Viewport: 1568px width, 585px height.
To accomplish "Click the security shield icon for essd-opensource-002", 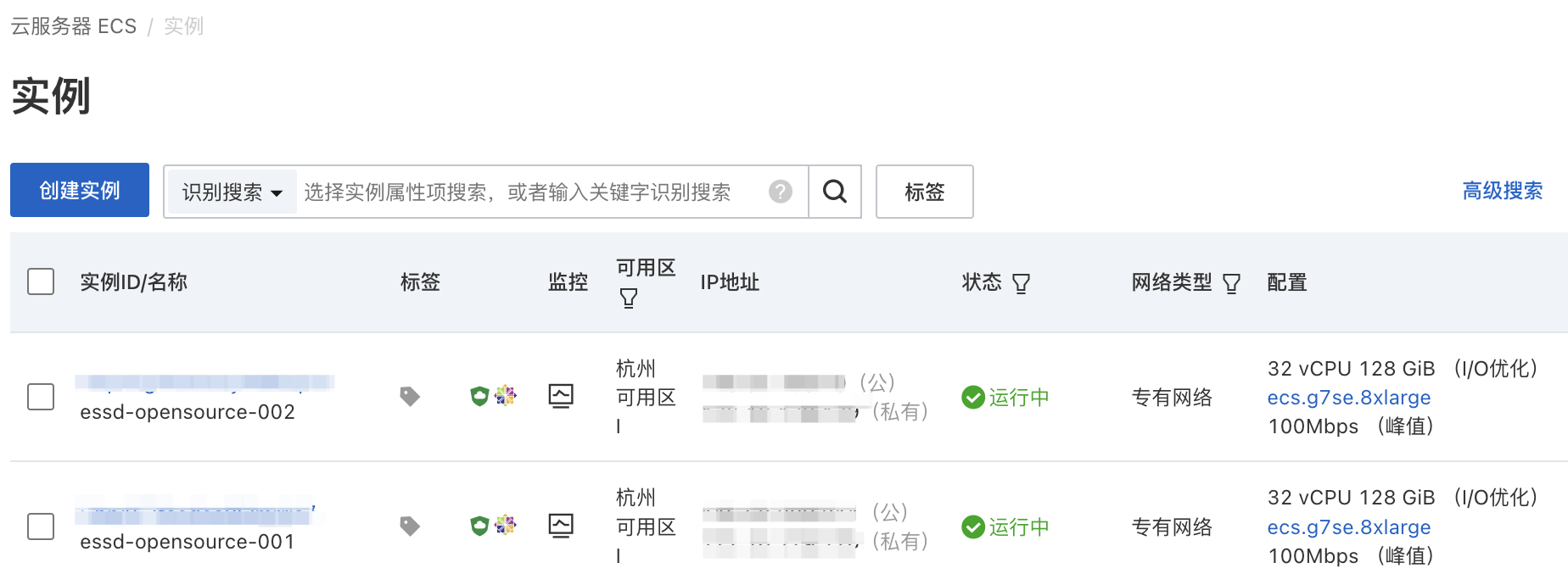I will point(478,396).
